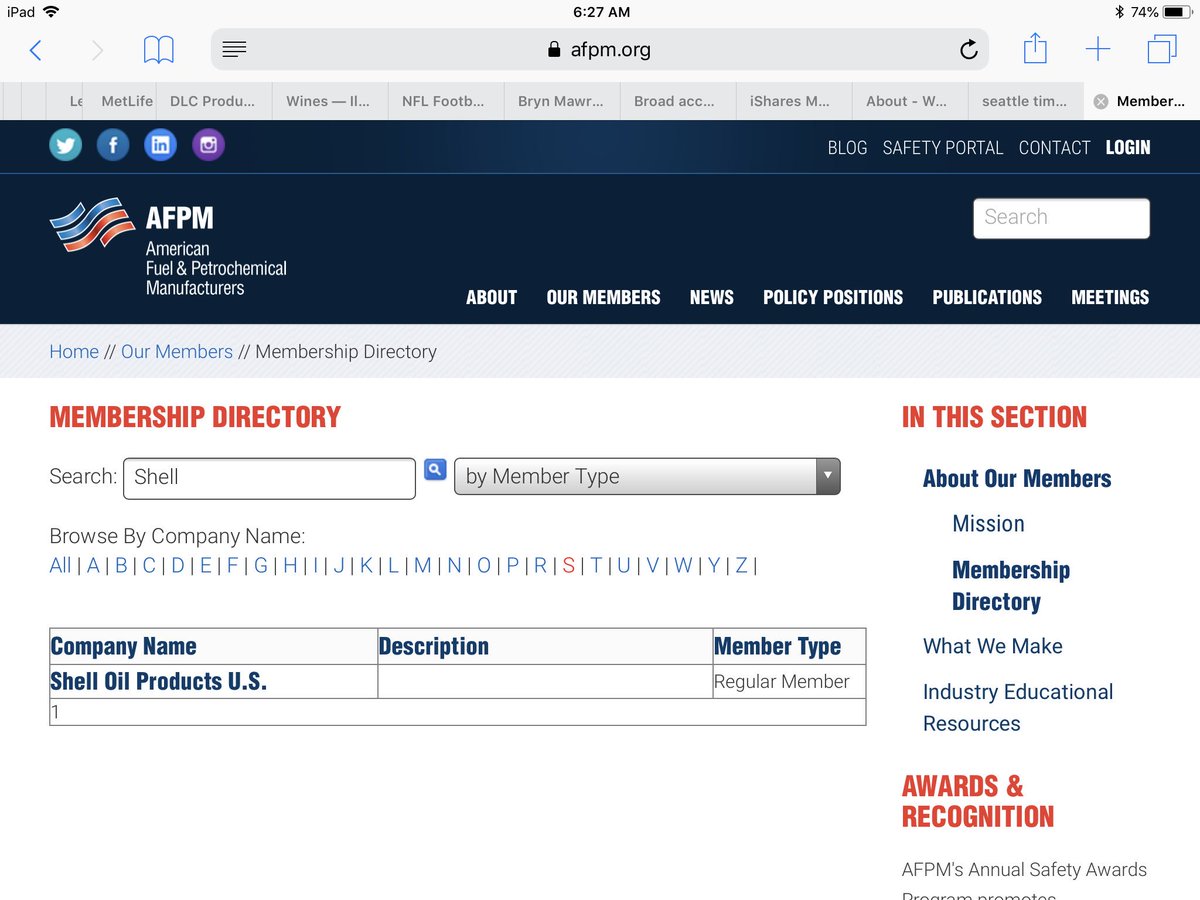This screenshot has width=1200, height=900.
Task: Switch to the Wines tab
Action: pos(328,101)
